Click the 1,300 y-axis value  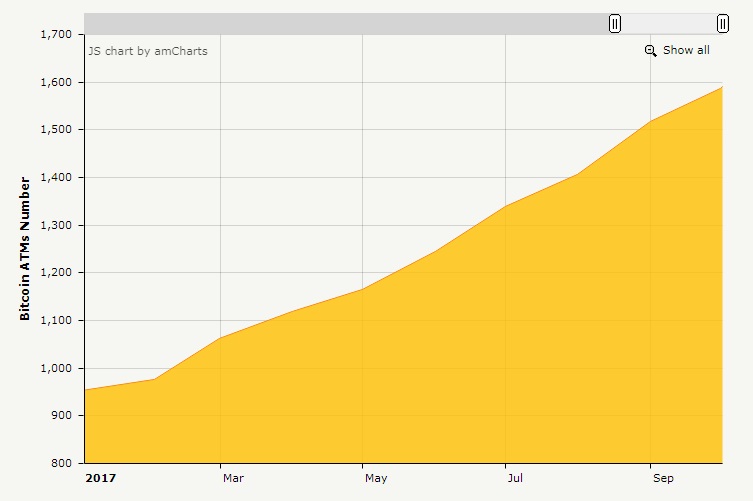[x=56, y=225]
